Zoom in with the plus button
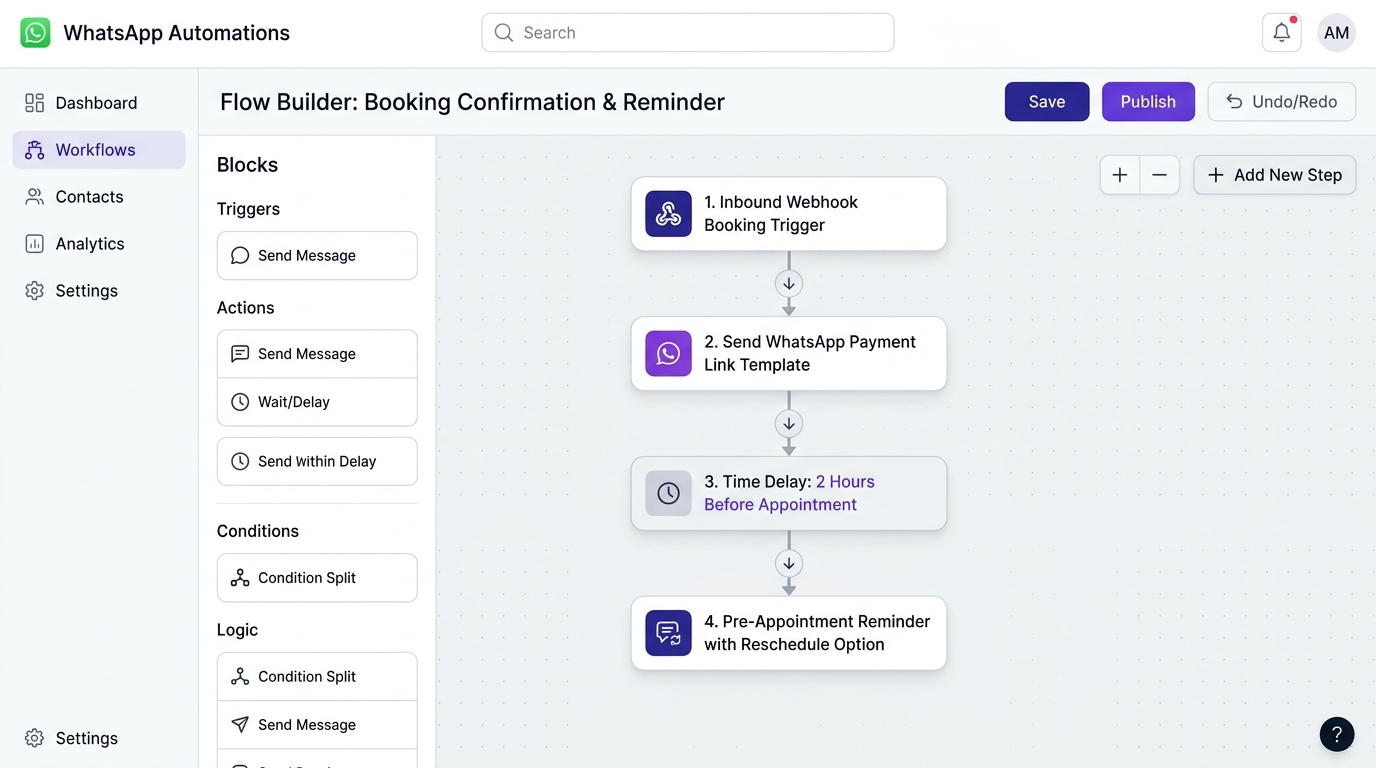 pyautogui.click(x=1120, y=175)
